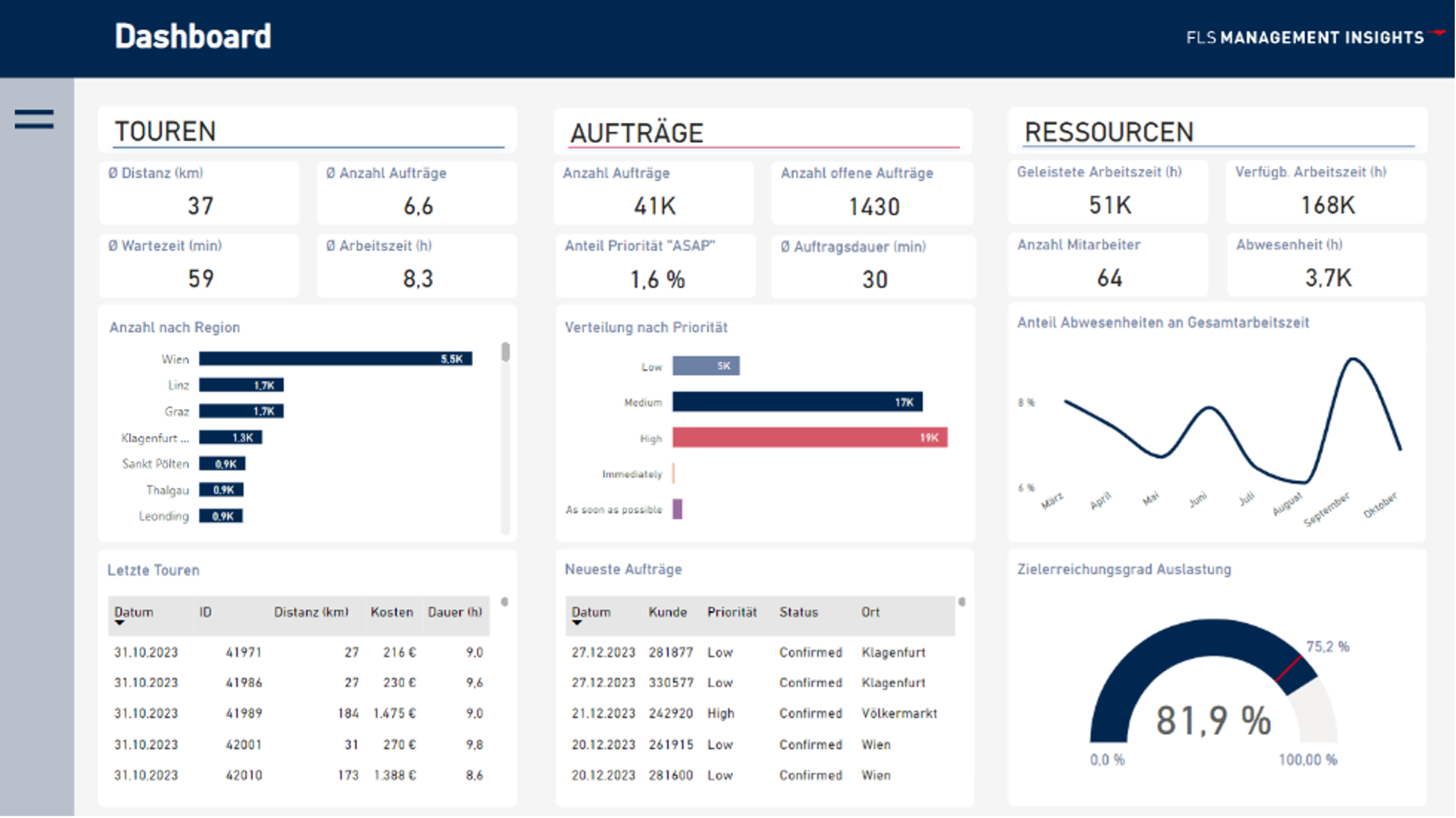The image size is (1456, 818).
Task: Click Abwesenheit value 3,7K
Action: point(1328,278)
